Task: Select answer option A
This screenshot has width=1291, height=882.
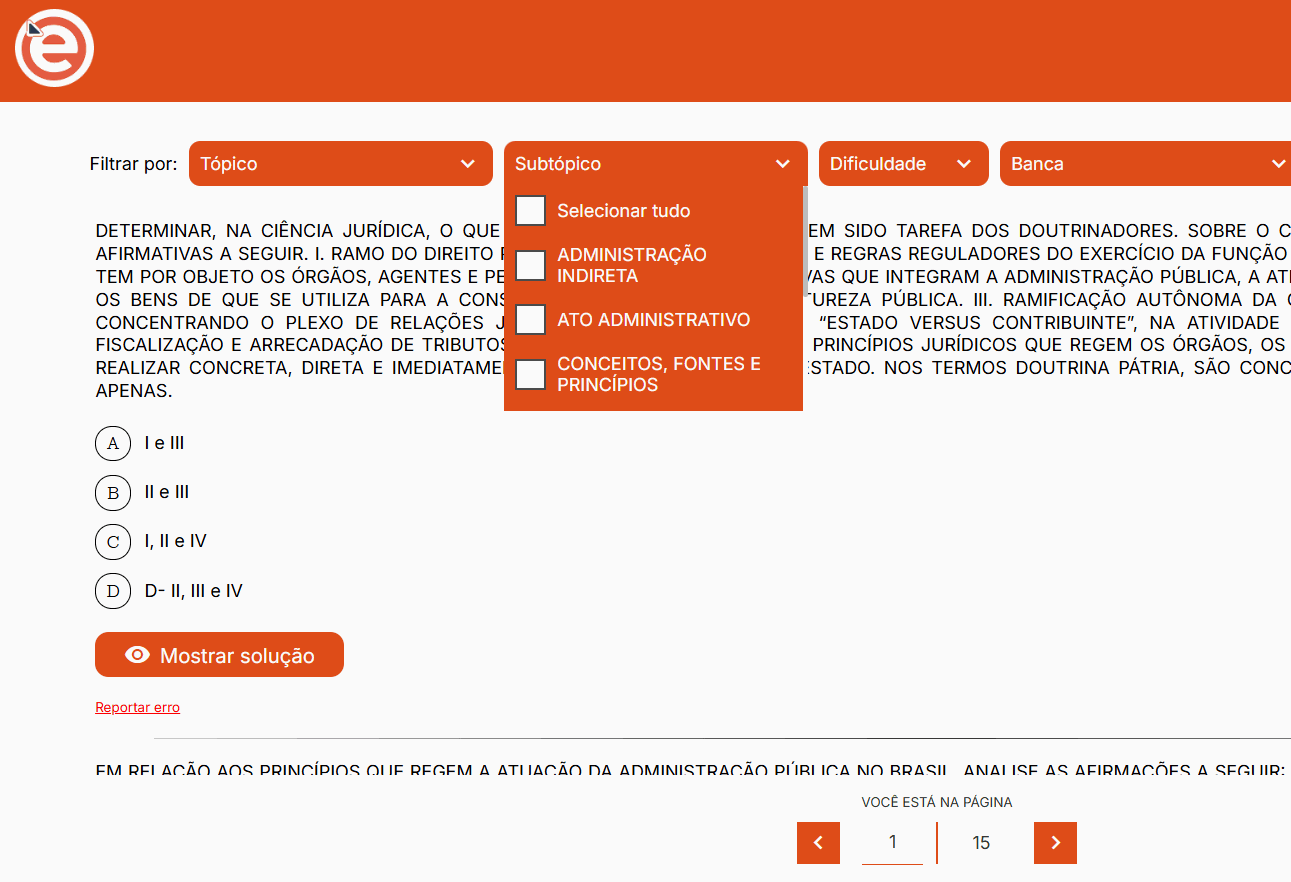Action: (113, 443)
